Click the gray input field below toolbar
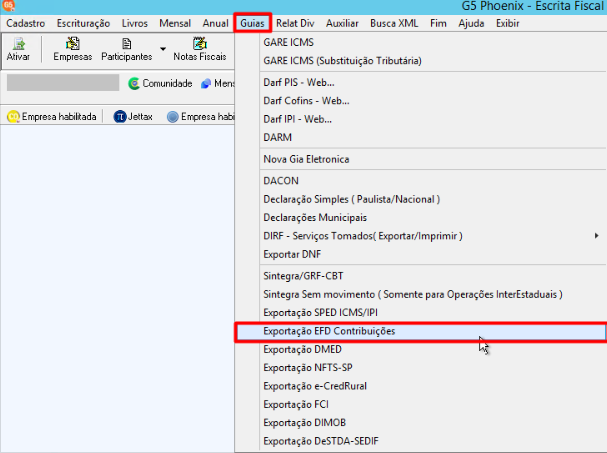 (x=63, y=83)
